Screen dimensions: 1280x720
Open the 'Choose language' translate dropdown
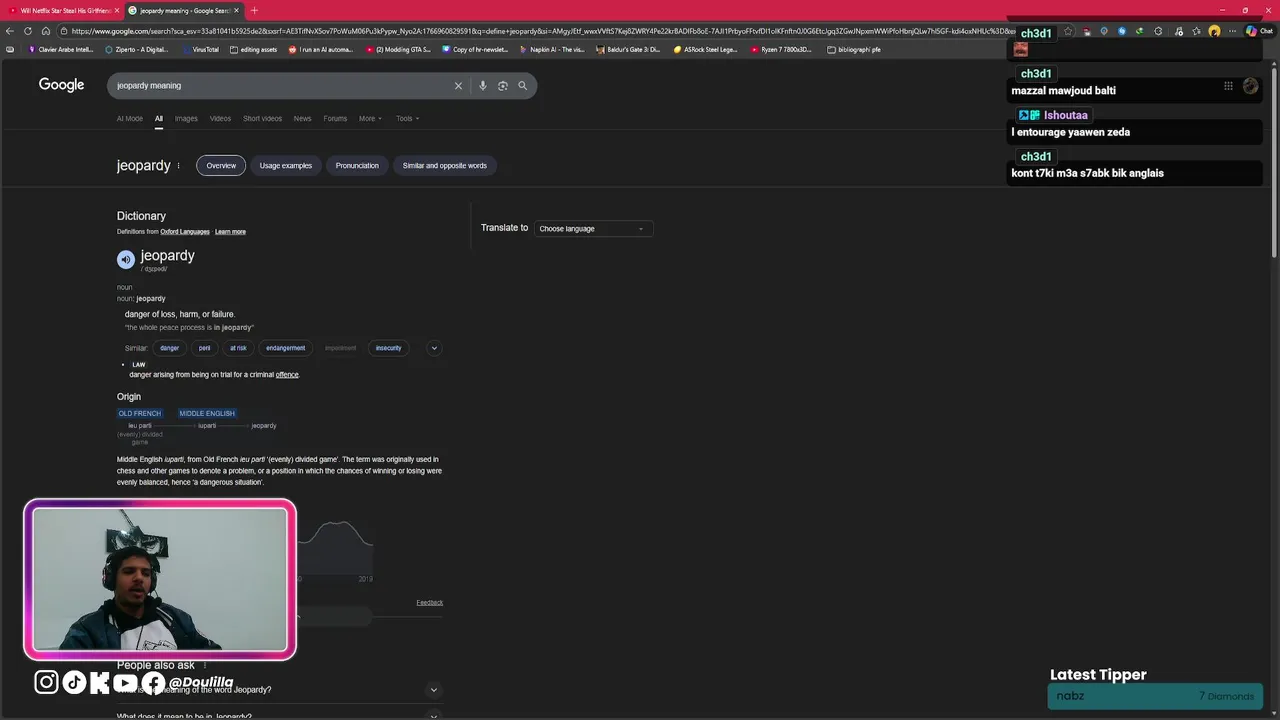593,229
